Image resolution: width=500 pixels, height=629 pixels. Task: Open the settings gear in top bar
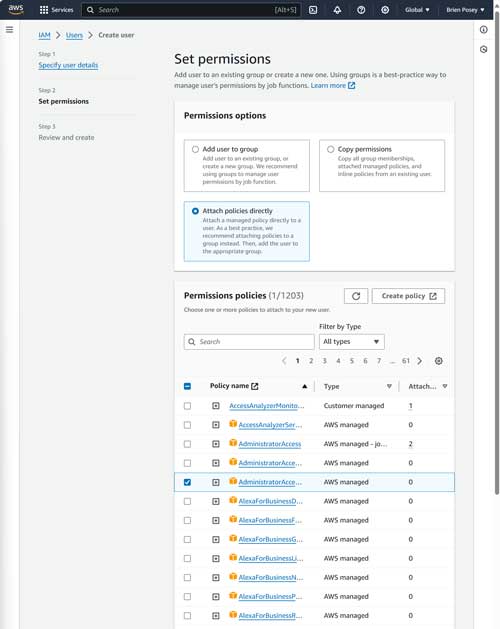pos(385,10)
